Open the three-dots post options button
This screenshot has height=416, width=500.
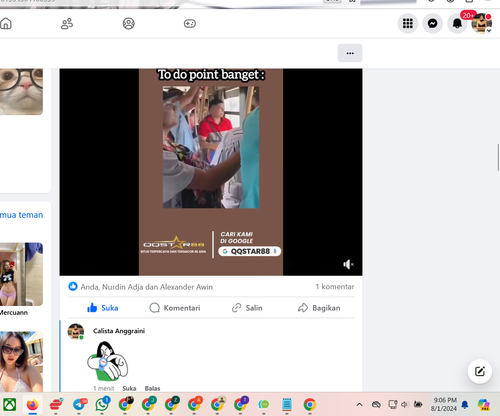click(x=350, y=53)
